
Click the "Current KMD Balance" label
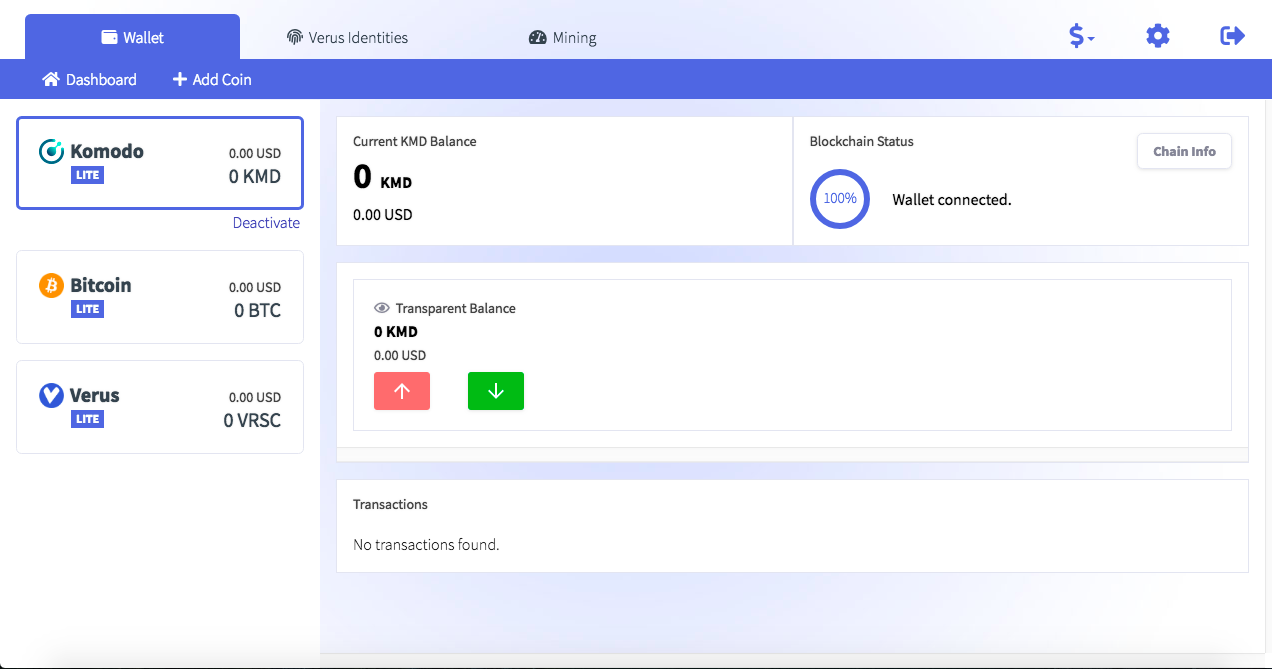[x=415, y=141]
